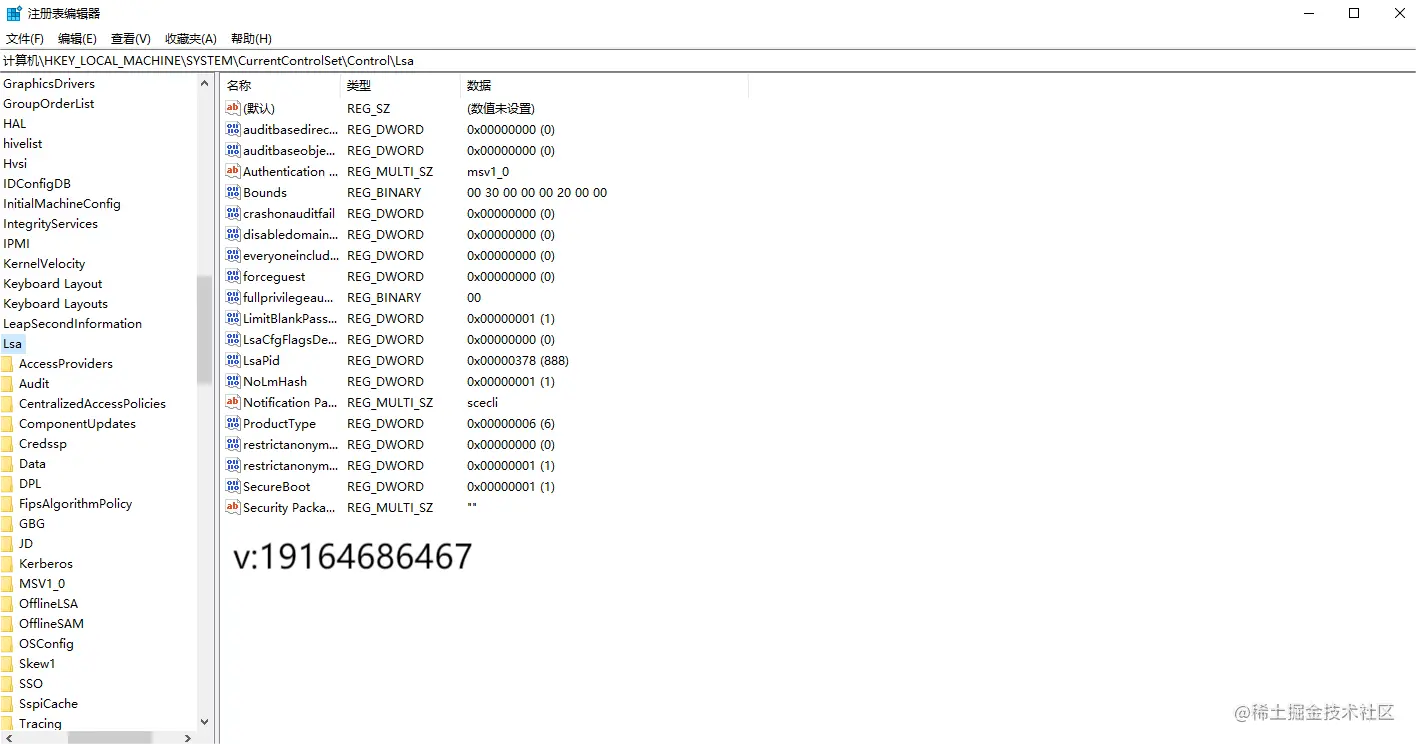Click the LsaPid data 0x00000378 (888)
The image size is (1416, 744).
[x=517, y=361]
